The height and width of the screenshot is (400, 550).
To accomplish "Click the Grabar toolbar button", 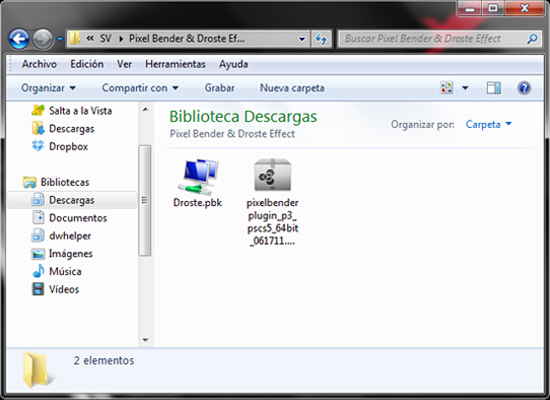I will 220,88.
